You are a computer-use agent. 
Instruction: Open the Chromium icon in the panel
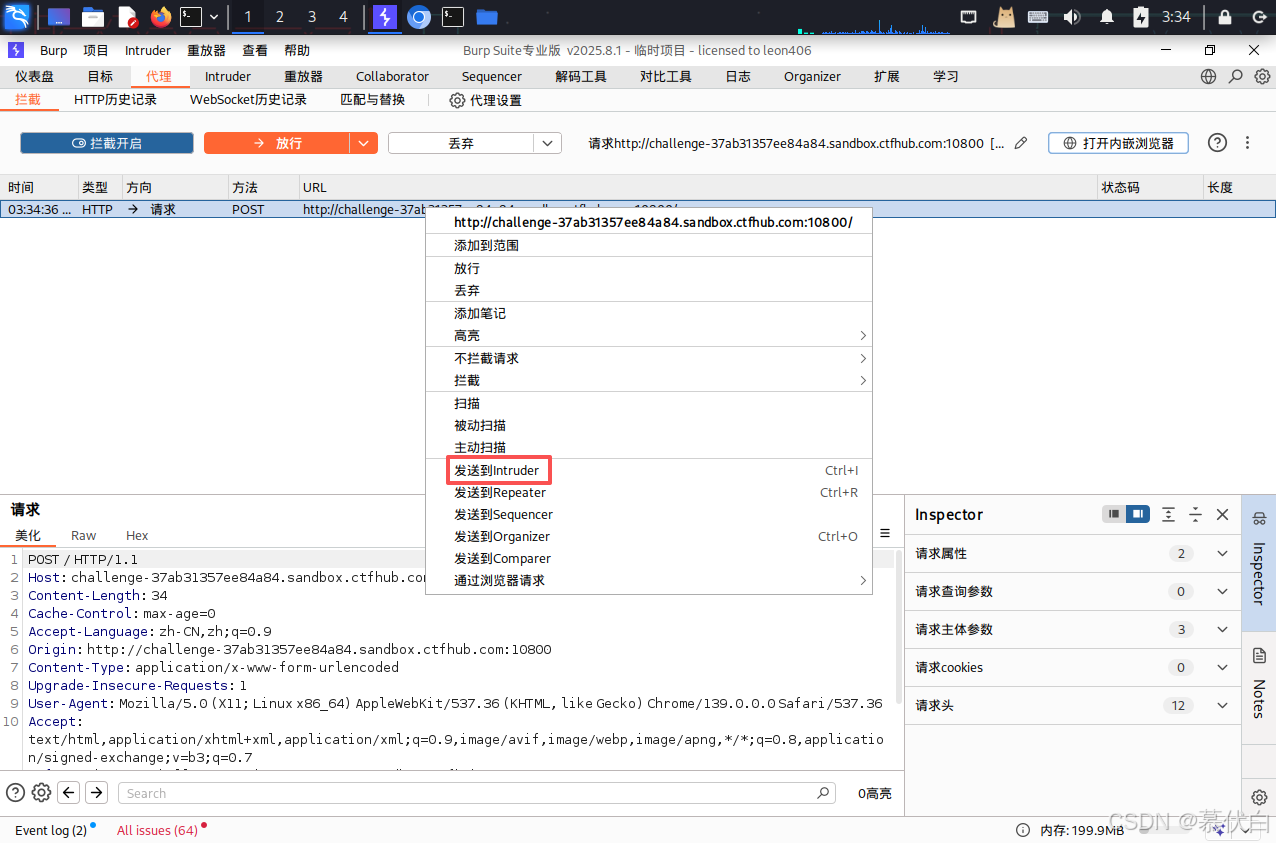[x=419, y=16]
